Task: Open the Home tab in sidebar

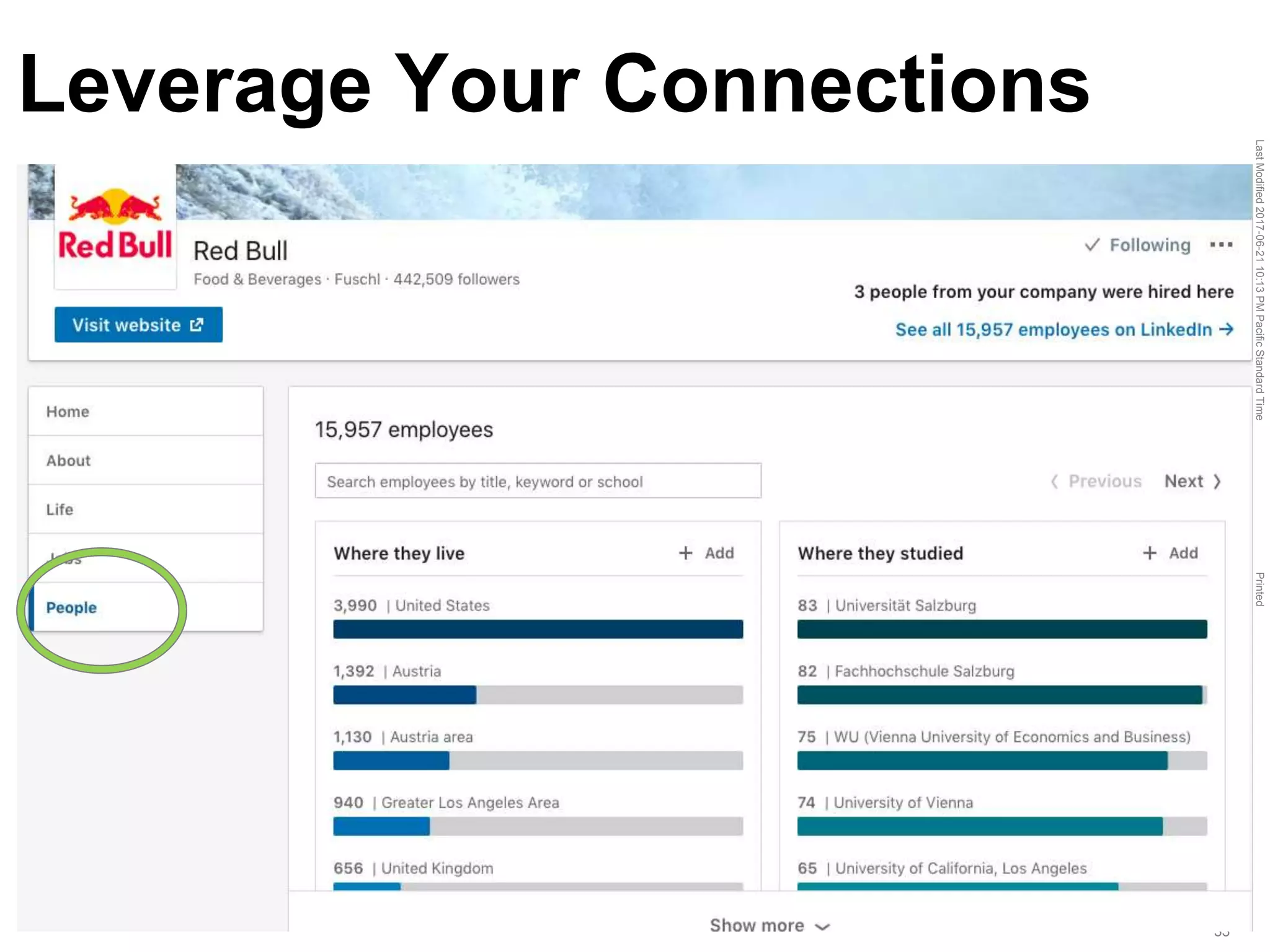Action: pyautogui.click(x=68, y=412)
